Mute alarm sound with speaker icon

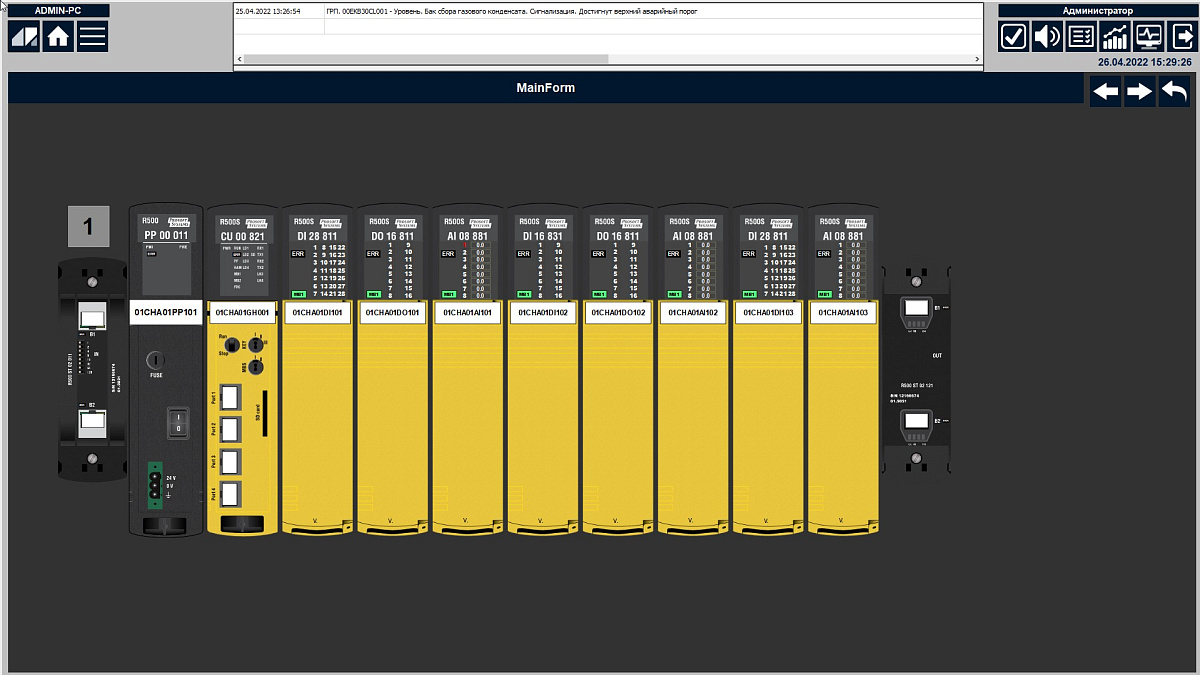click(x=1047, y=37)
